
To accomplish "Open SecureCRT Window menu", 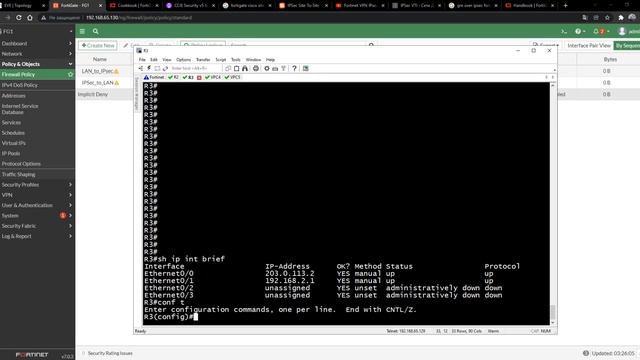I will (x=253, y=60).
